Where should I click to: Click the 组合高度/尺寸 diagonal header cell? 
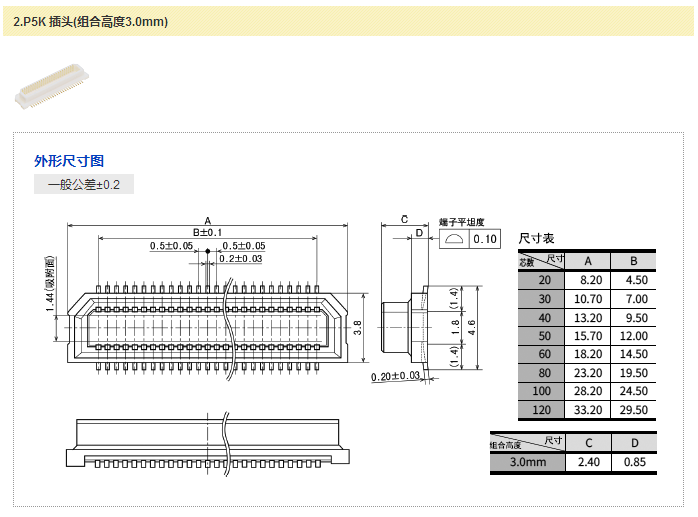coord(526,443)
